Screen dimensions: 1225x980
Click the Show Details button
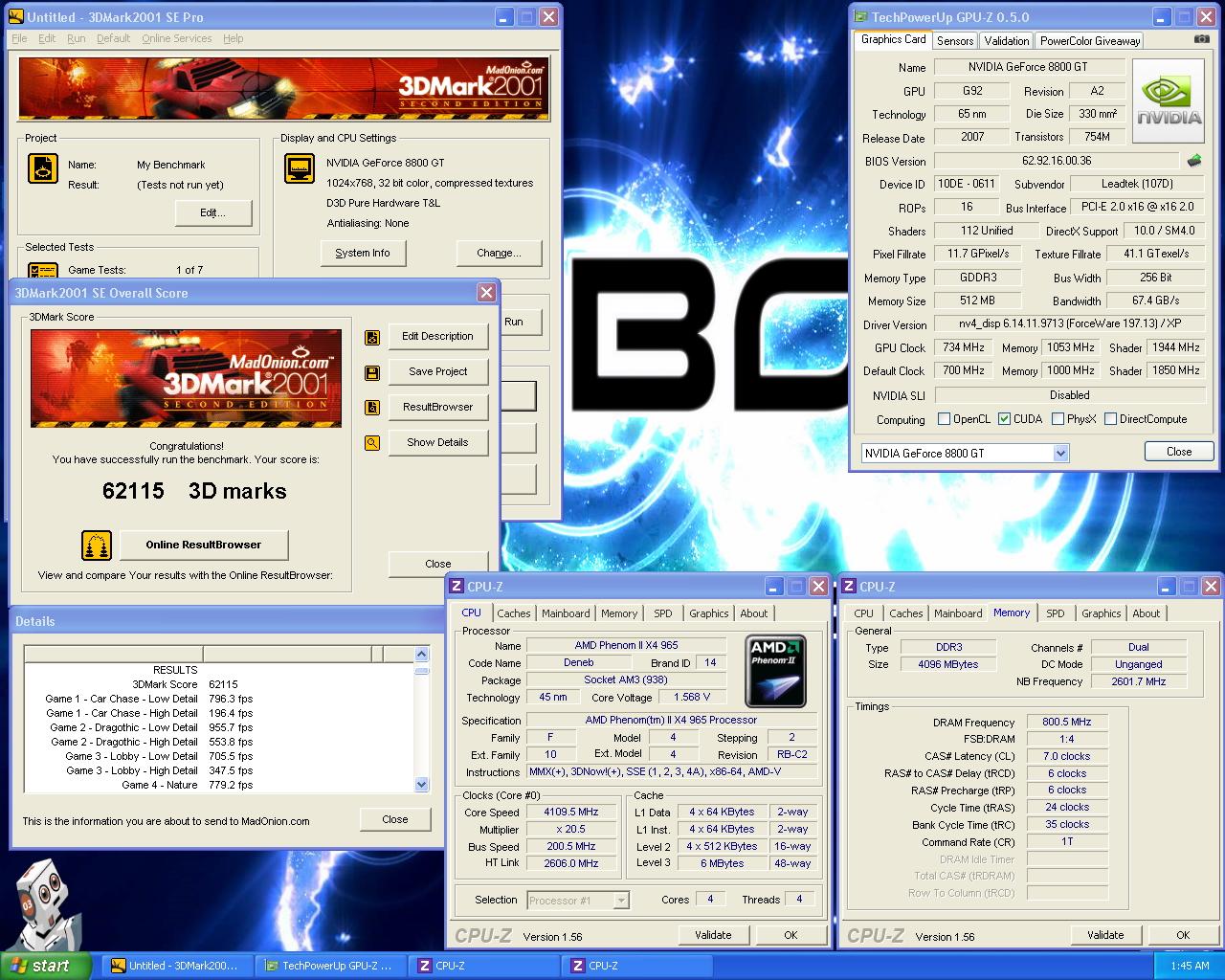(x=437, y=443)
